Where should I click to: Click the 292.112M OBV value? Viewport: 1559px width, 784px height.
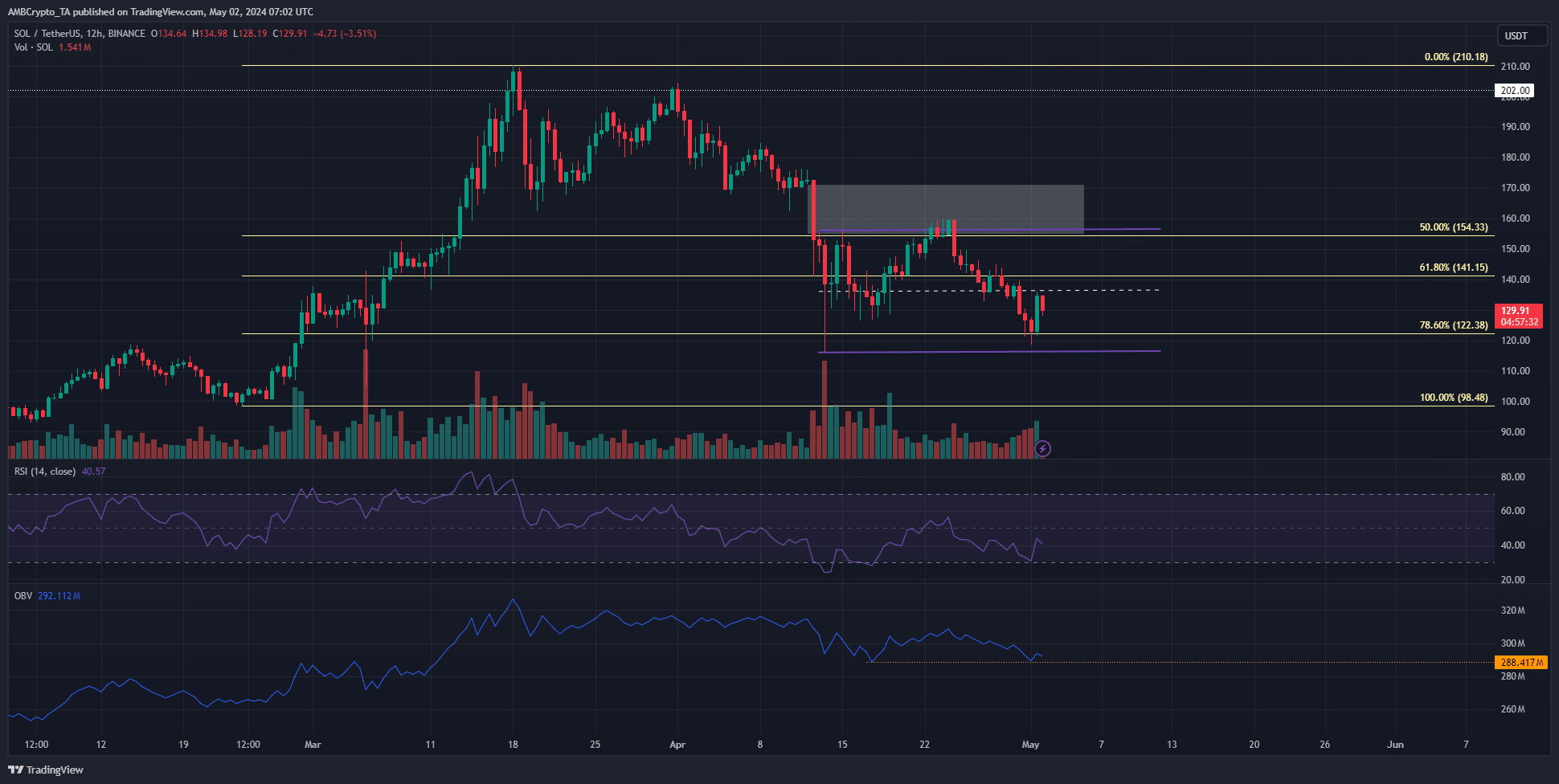pyautogui.click(x=59, y=596)
